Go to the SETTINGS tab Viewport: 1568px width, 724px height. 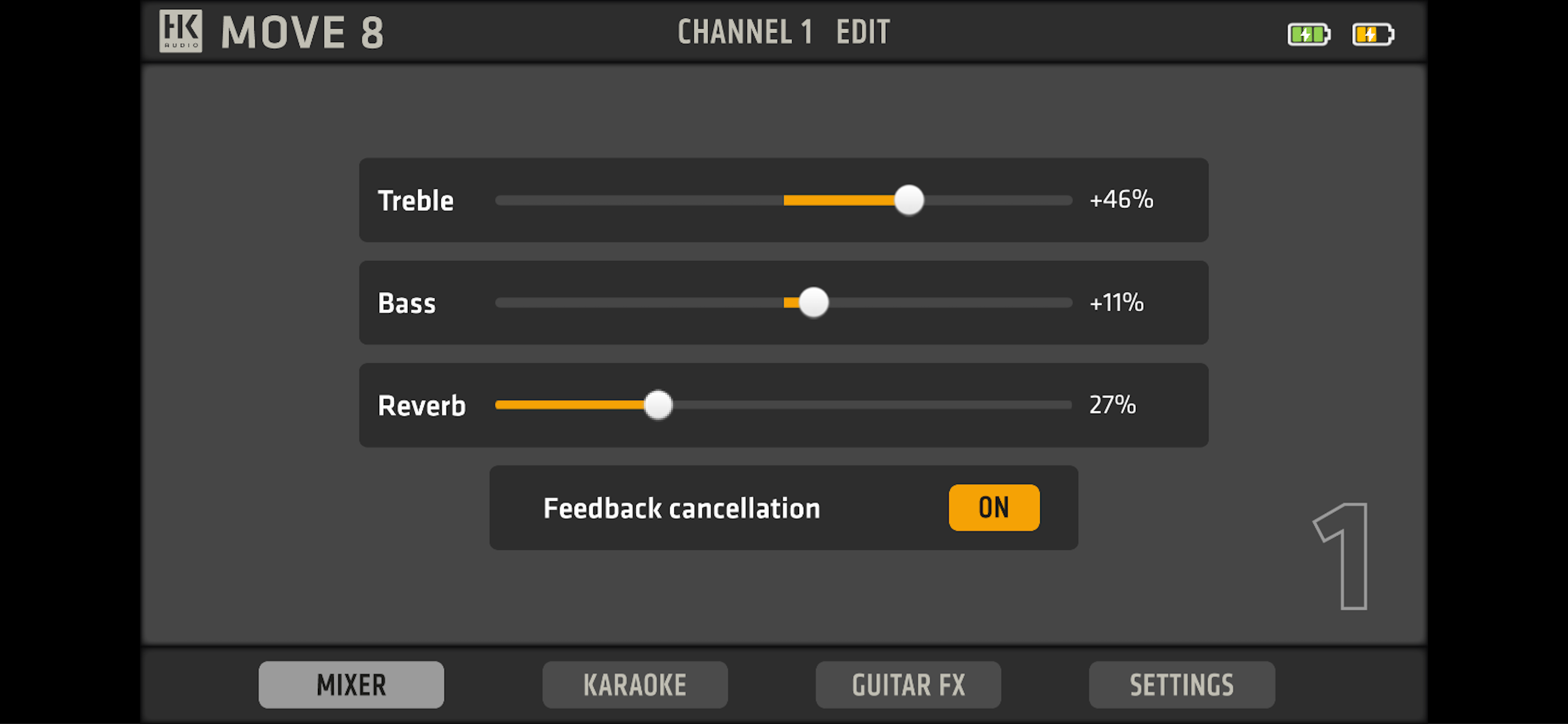pyautogui.click(x=1181, y=684)
